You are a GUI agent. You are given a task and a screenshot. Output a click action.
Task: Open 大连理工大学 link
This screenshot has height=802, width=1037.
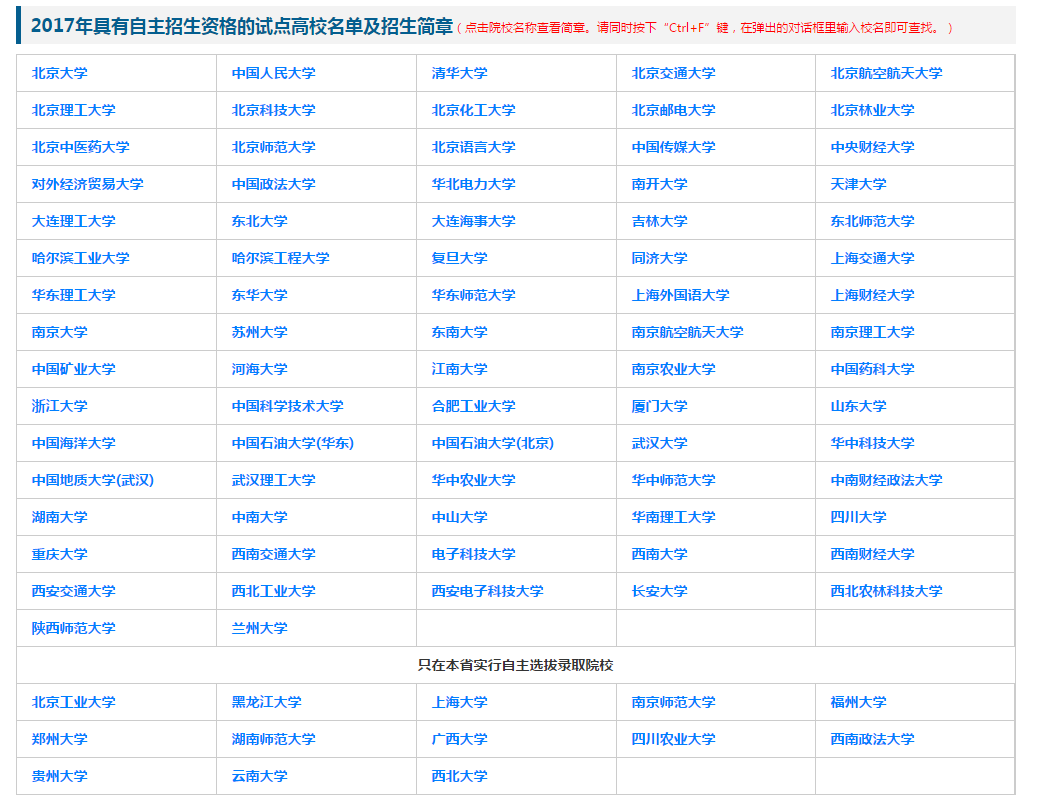tap(73, 221)
